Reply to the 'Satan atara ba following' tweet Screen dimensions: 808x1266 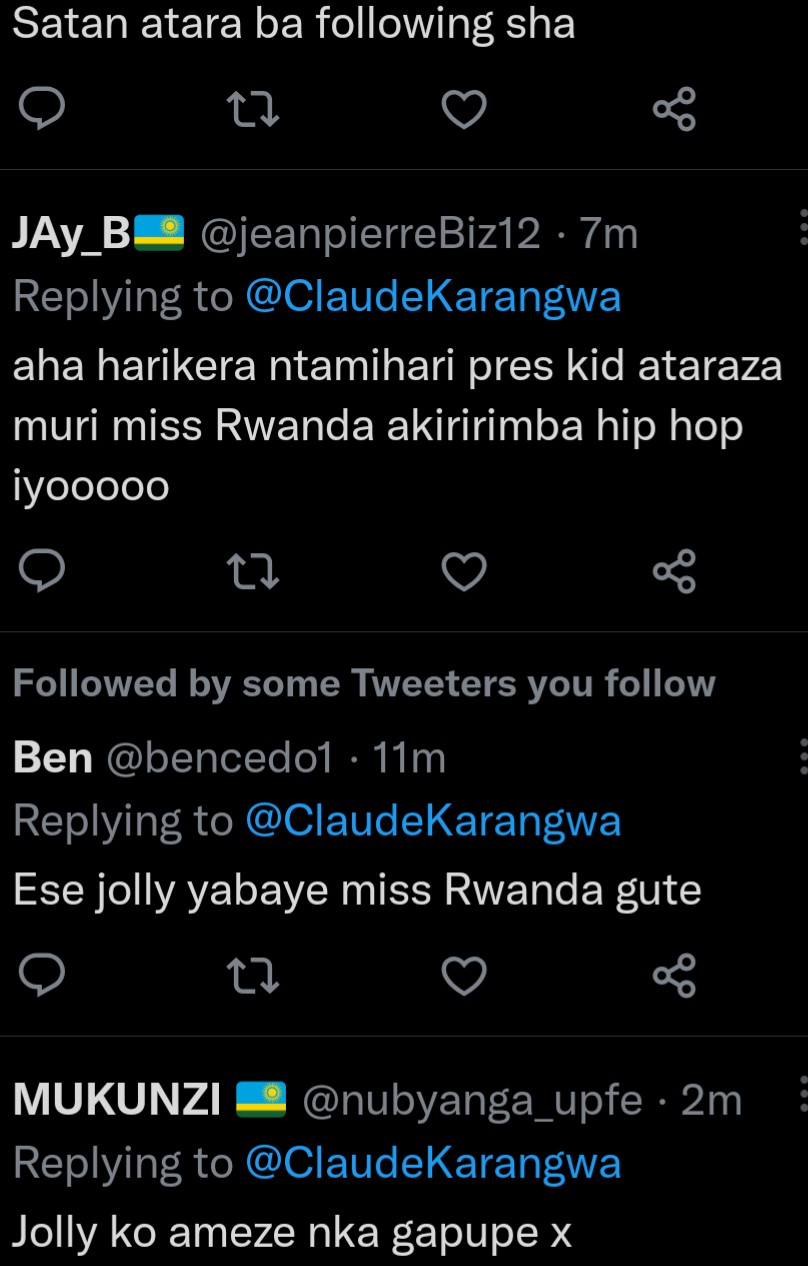coord(42,109)
